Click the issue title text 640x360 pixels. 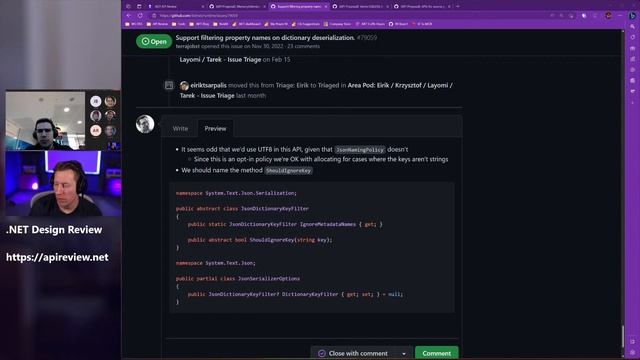coord(265,38)
